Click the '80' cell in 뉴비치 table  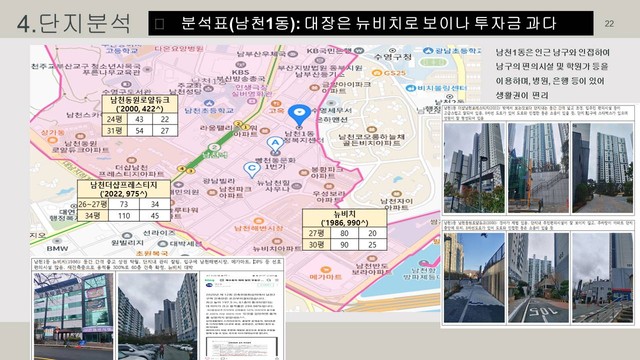[x=344, y=233]
